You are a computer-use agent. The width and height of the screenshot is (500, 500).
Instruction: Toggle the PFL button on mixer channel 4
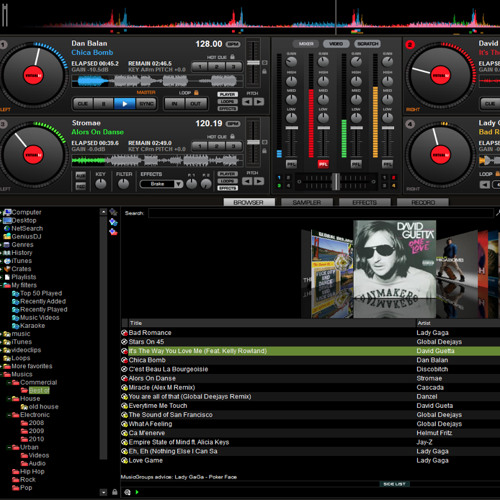click(387, 164)
